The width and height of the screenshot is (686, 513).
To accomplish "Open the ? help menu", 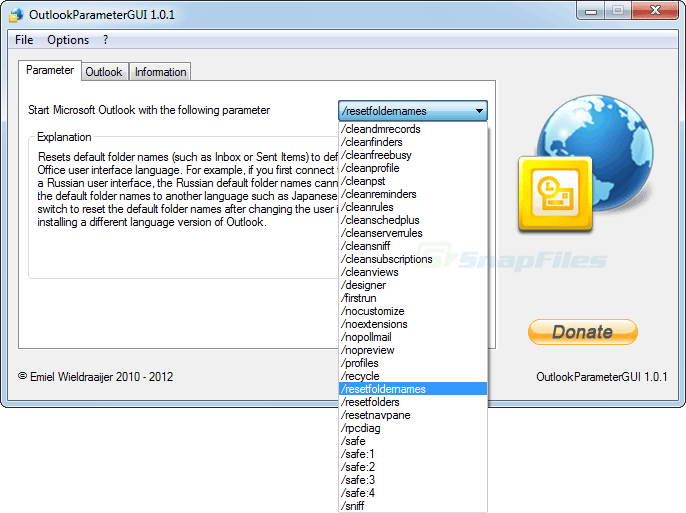I will (x=105, y=40).
